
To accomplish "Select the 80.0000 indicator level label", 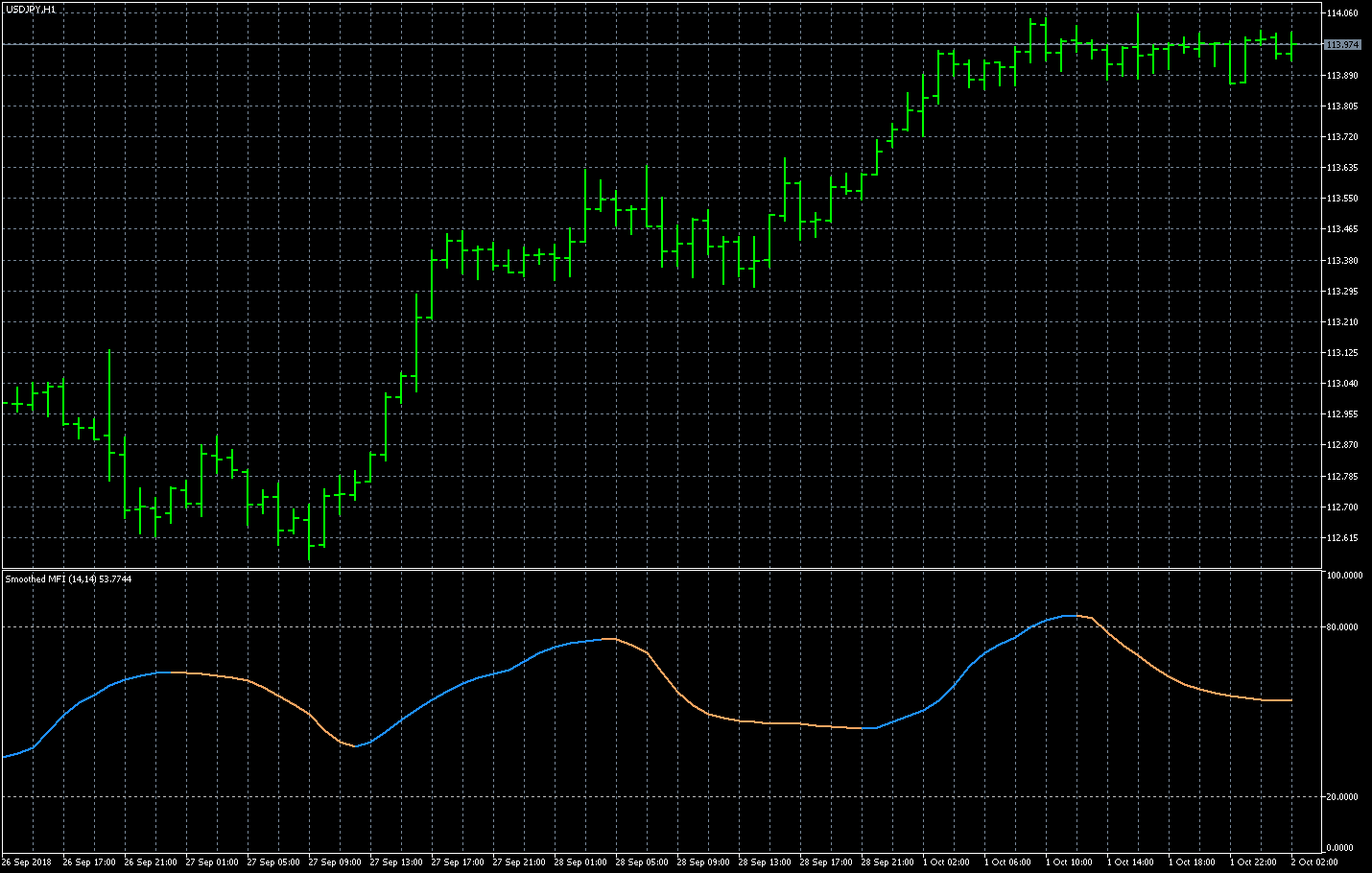I will pyautogui.click(x=1344, y=627).
